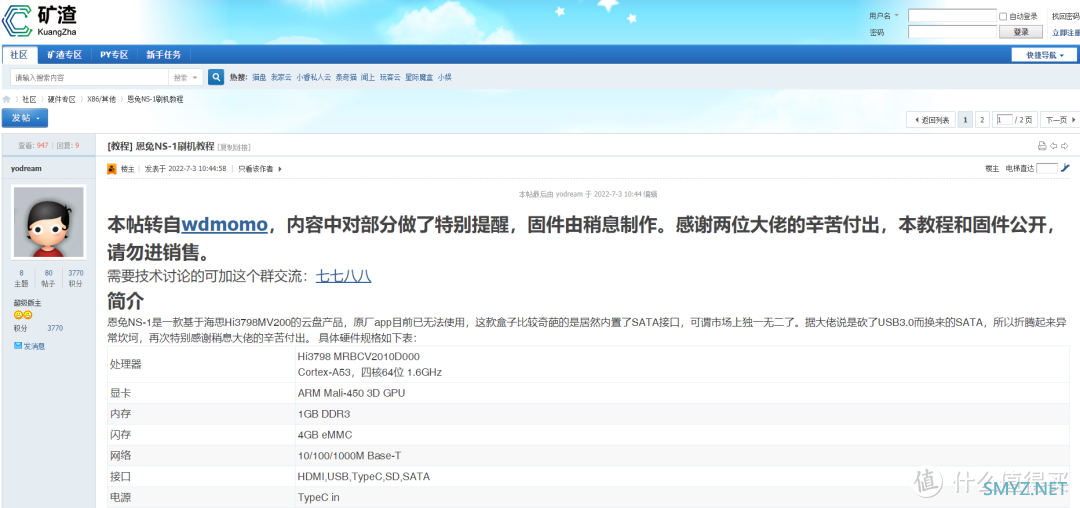Click the blue search magnifier icon

pyautogui.click(x=216, y=77)
